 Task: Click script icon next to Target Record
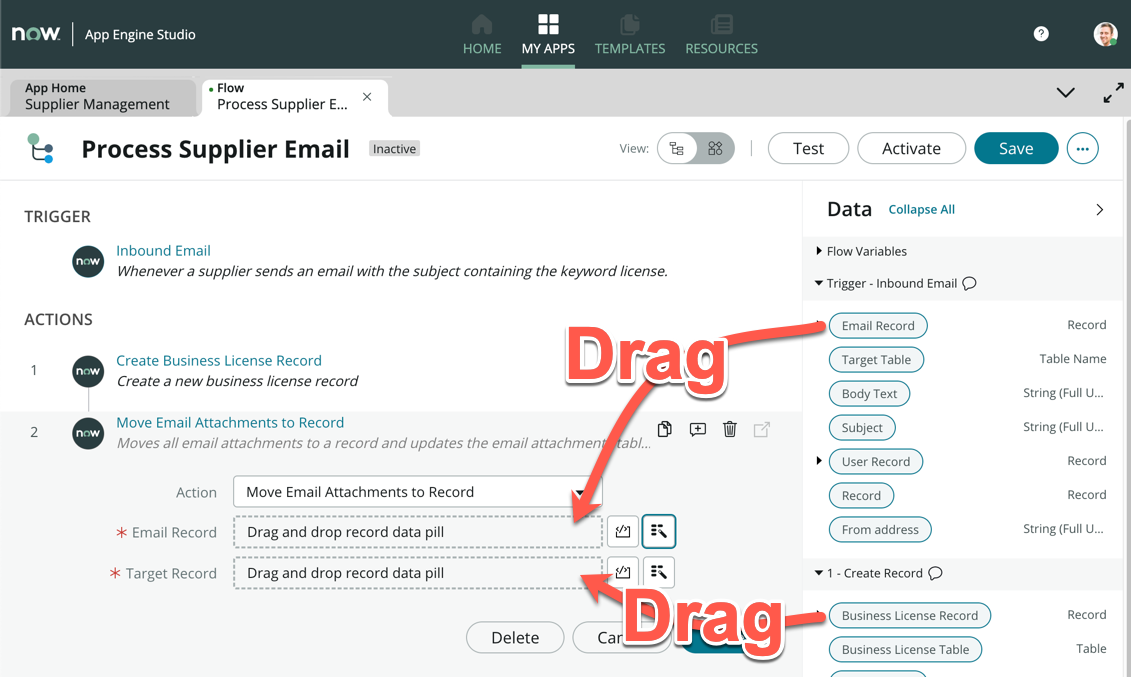(623, 573)
